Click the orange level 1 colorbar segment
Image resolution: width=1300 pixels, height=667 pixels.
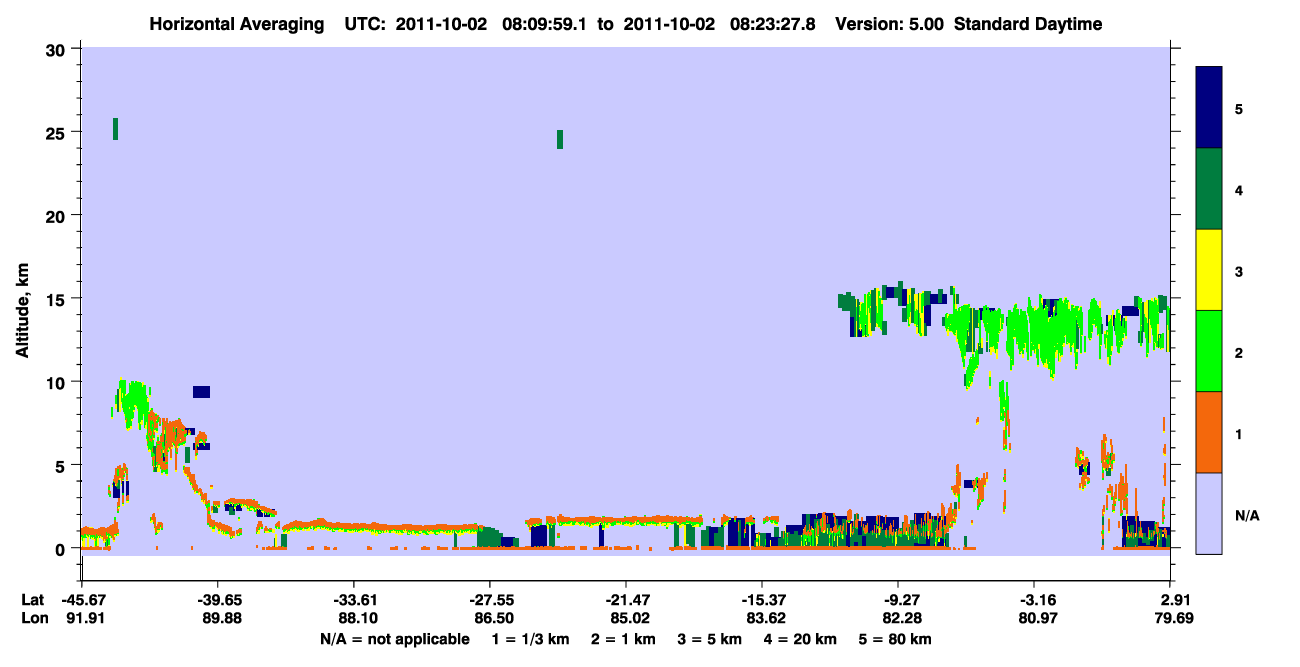(1209, 432)
